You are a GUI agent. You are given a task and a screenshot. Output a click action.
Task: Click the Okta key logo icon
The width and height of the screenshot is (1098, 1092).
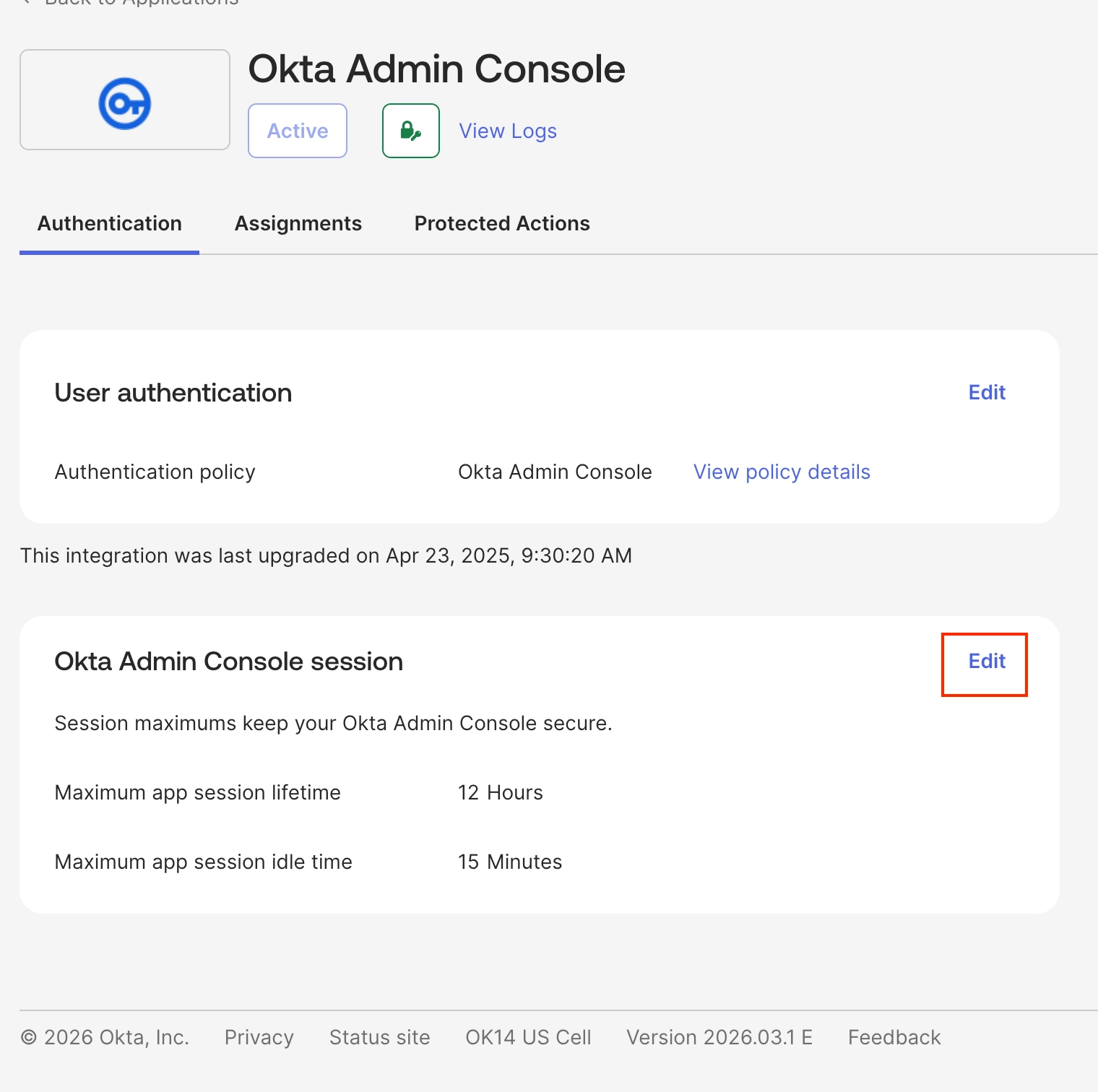(x=125, y=103)
